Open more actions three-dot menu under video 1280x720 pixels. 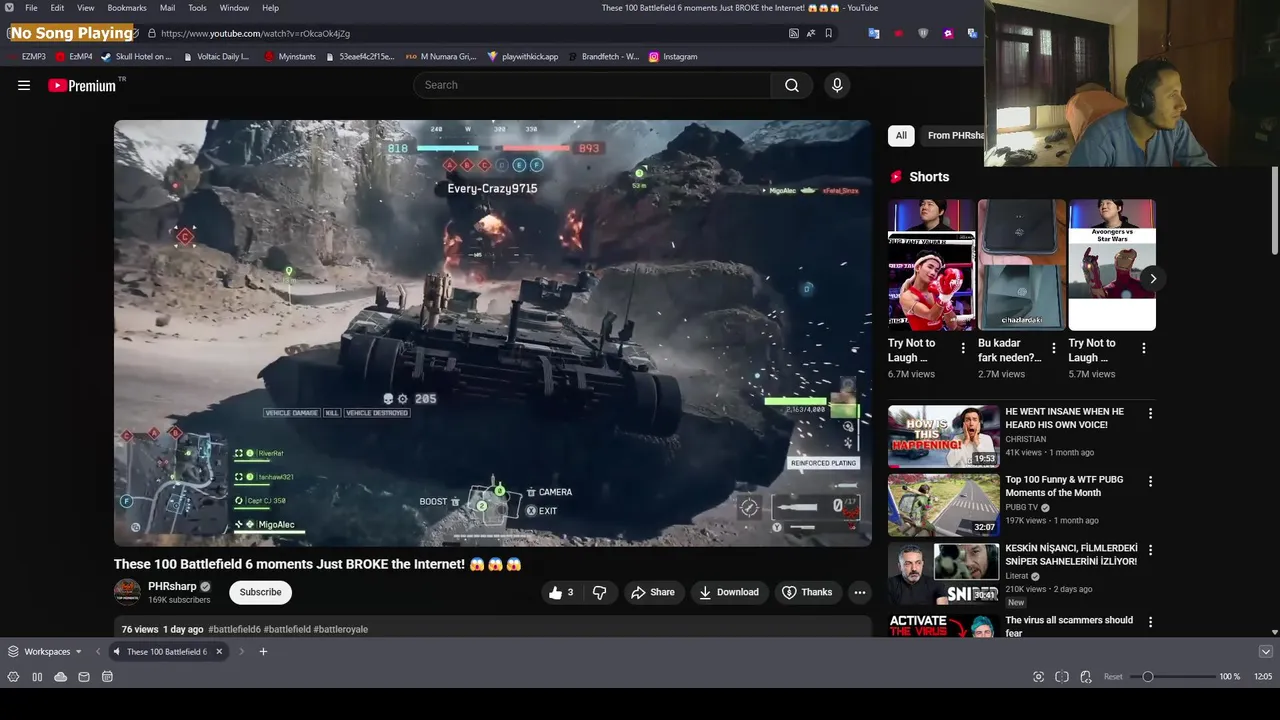click(859, 592)
